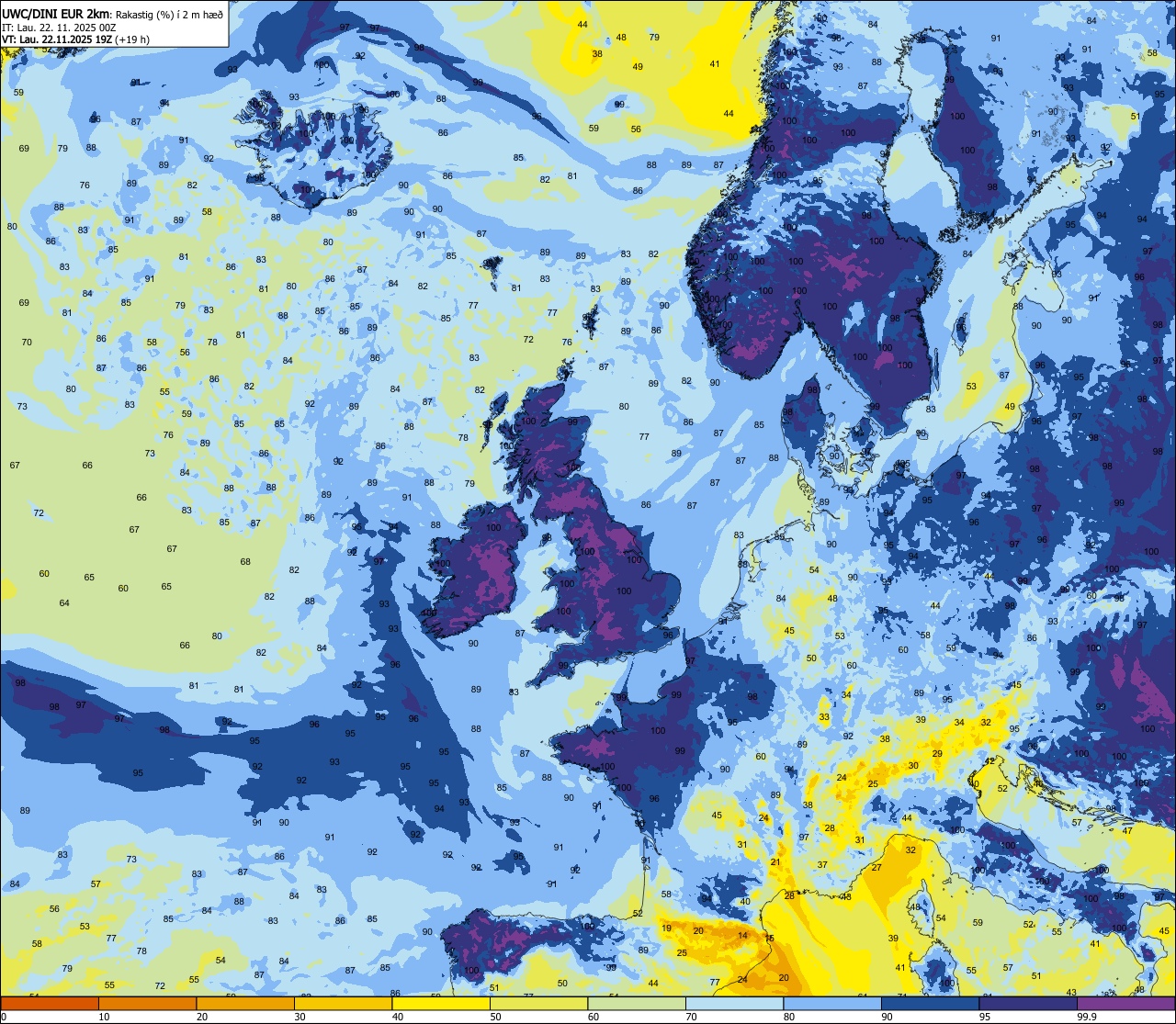
Task: Click the golden 30–40 legend swatch
Action: (x=343, y=1003)
